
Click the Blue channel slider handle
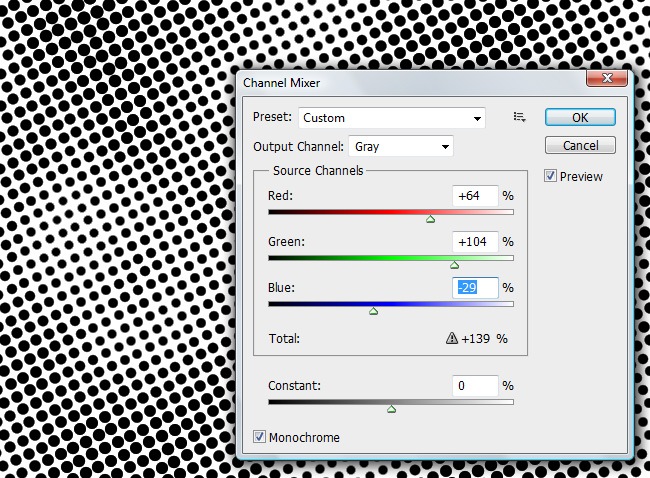pyautogui.click(x=373, y=311)
